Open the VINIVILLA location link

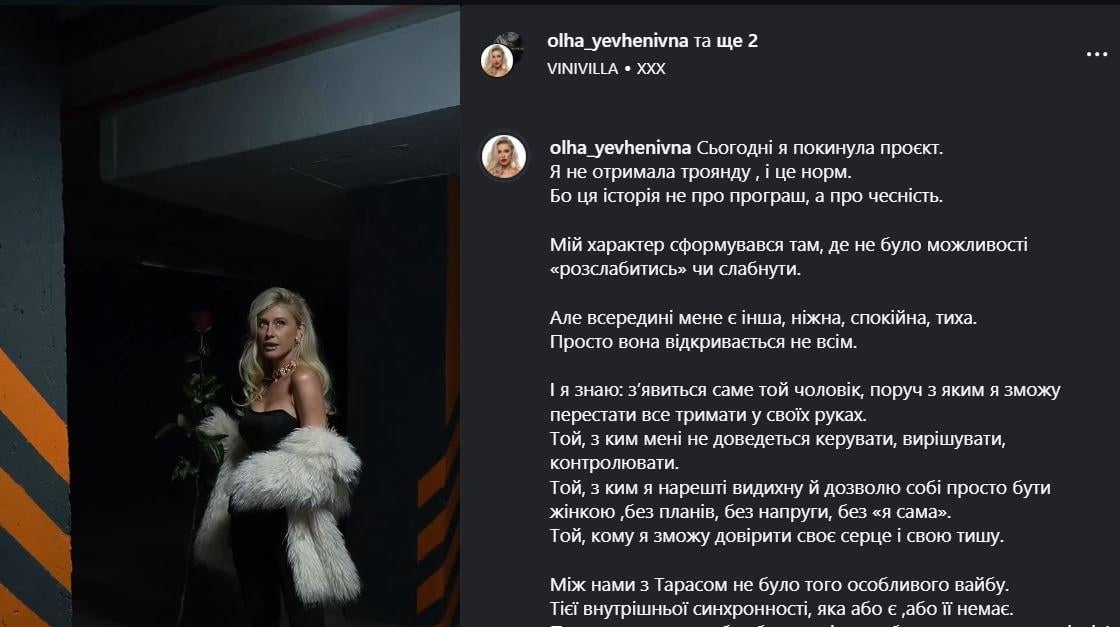[582, 69]
